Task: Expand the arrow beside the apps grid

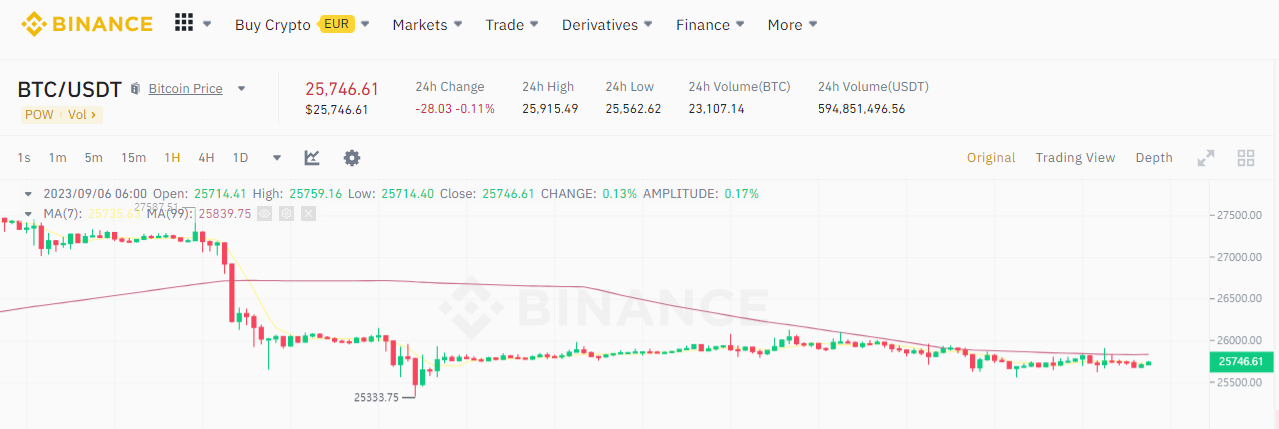Action: click(x=207, y=24)
